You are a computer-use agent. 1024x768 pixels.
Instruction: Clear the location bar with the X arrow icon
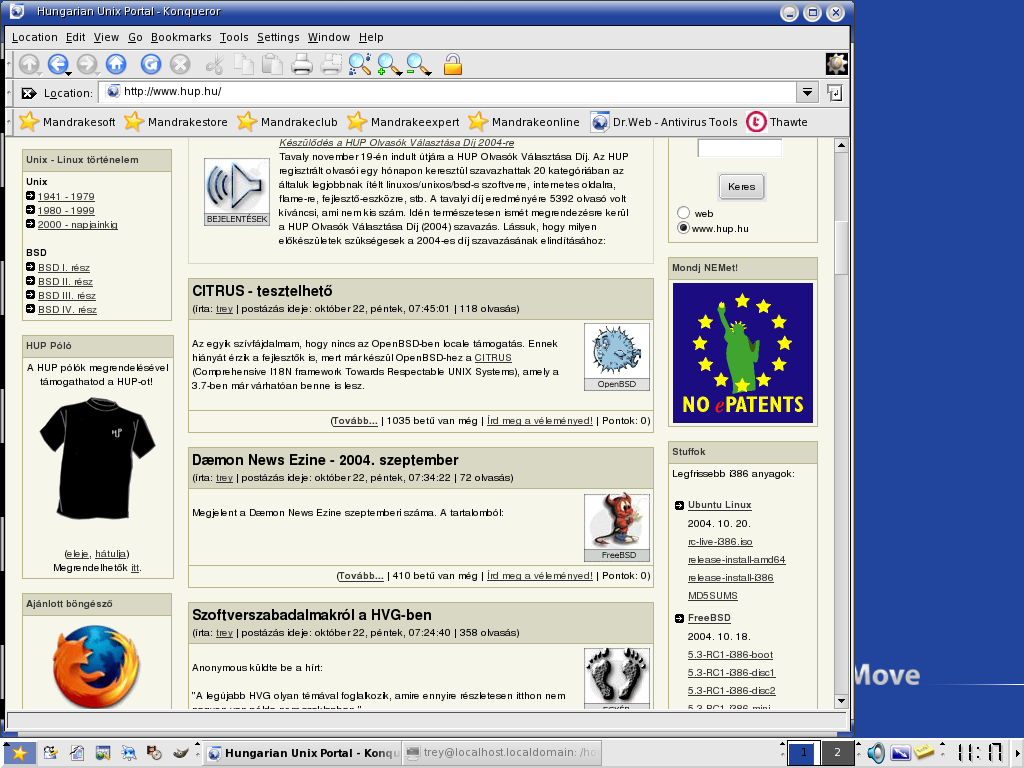point(28,93)
